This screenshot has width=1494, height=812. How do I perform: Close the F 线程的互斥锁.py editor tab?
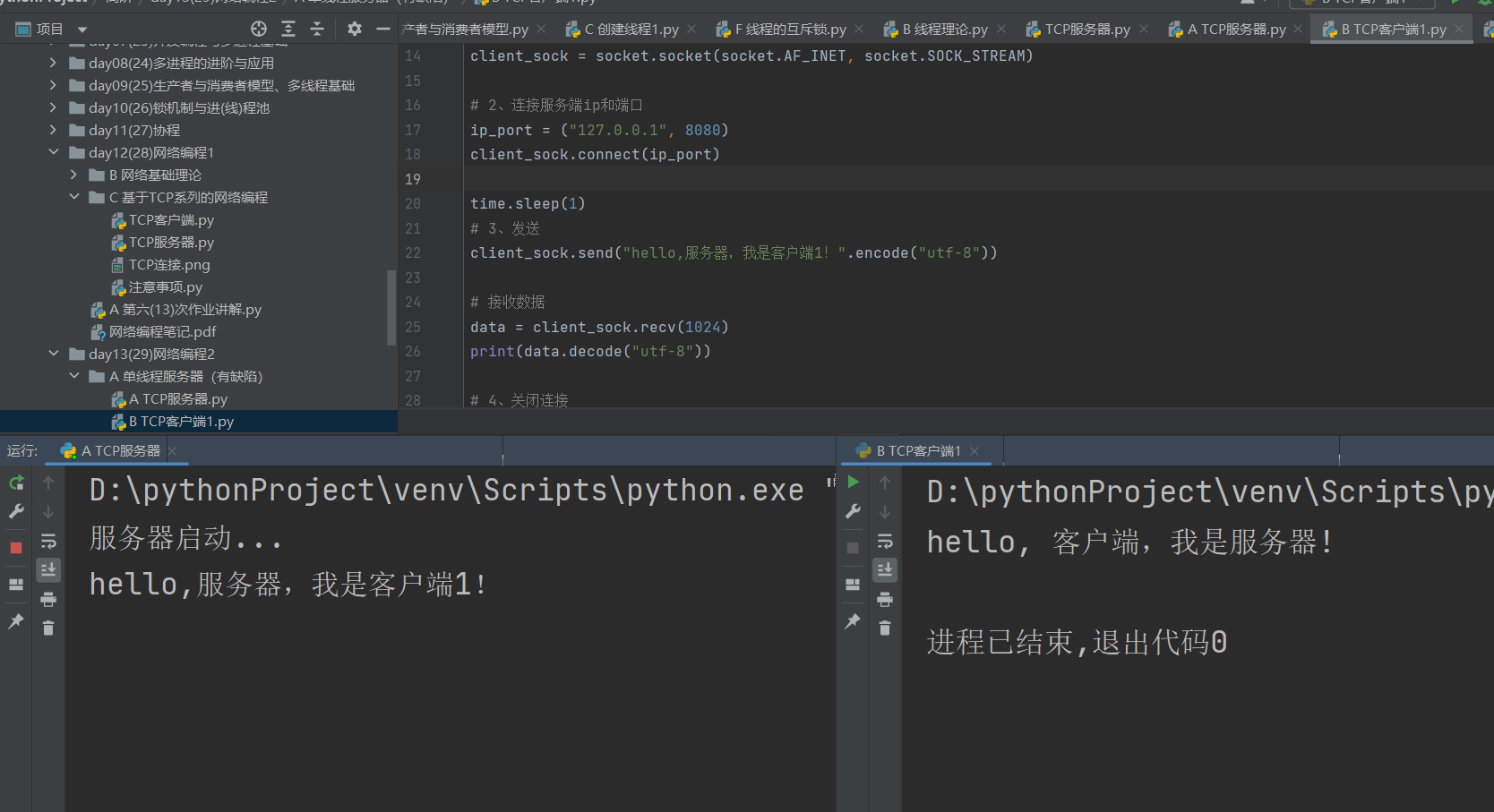click(x=859, y=29)
